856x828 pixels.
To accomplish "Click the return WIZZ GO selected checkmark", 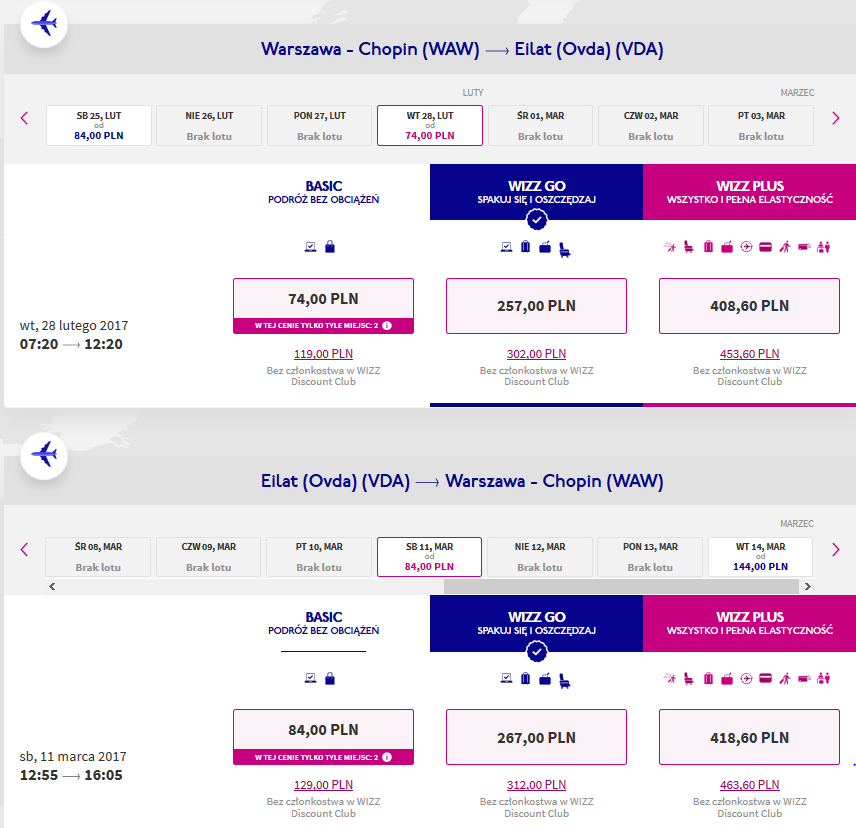I will [537, 652].
